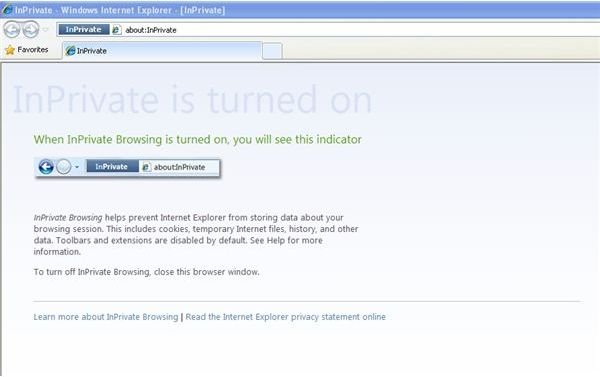Click 'InPrivate is turned on' heading text

point(192,100)
